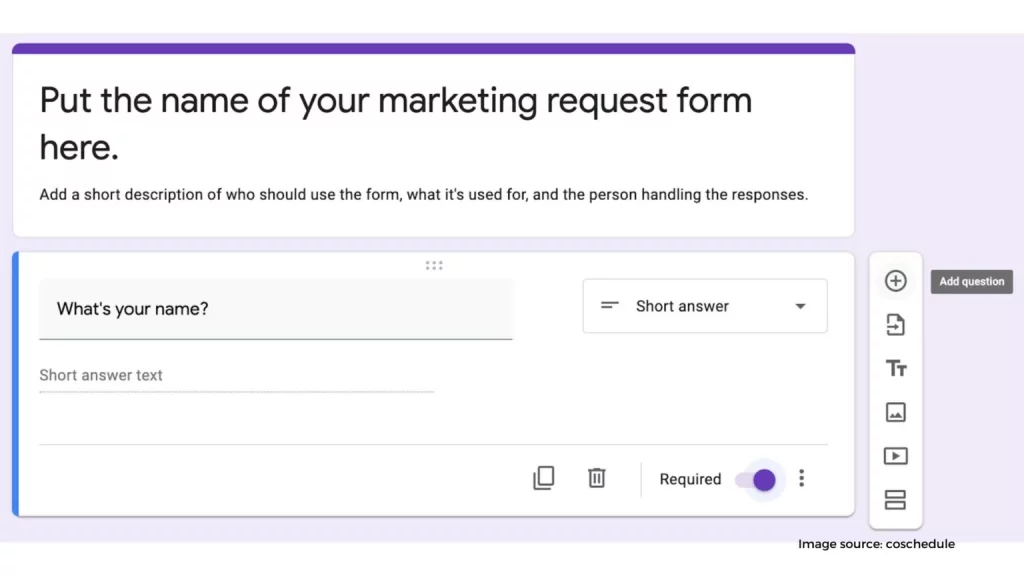The image size is (1024, 576).
Task: Click the Add video icon
Action: [x=895, y=456]
